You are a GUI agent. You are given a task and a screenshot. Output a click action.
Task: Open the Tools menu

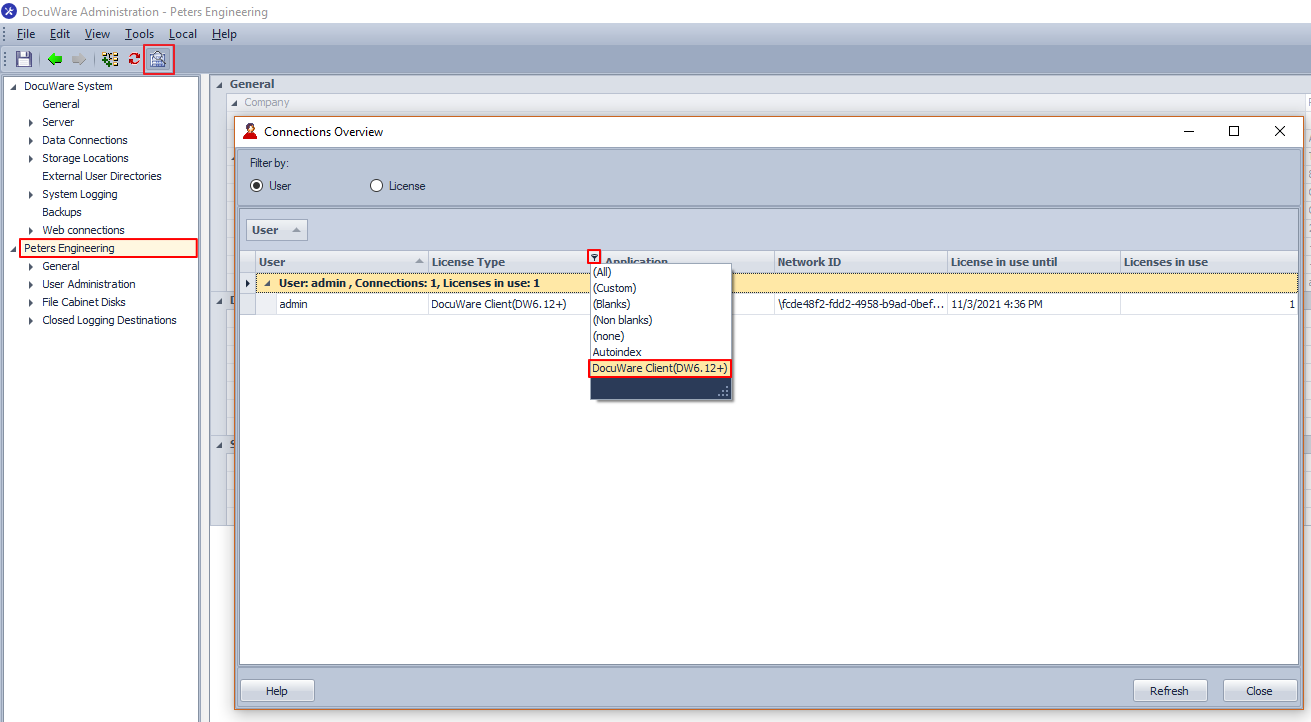coord(139,34)
